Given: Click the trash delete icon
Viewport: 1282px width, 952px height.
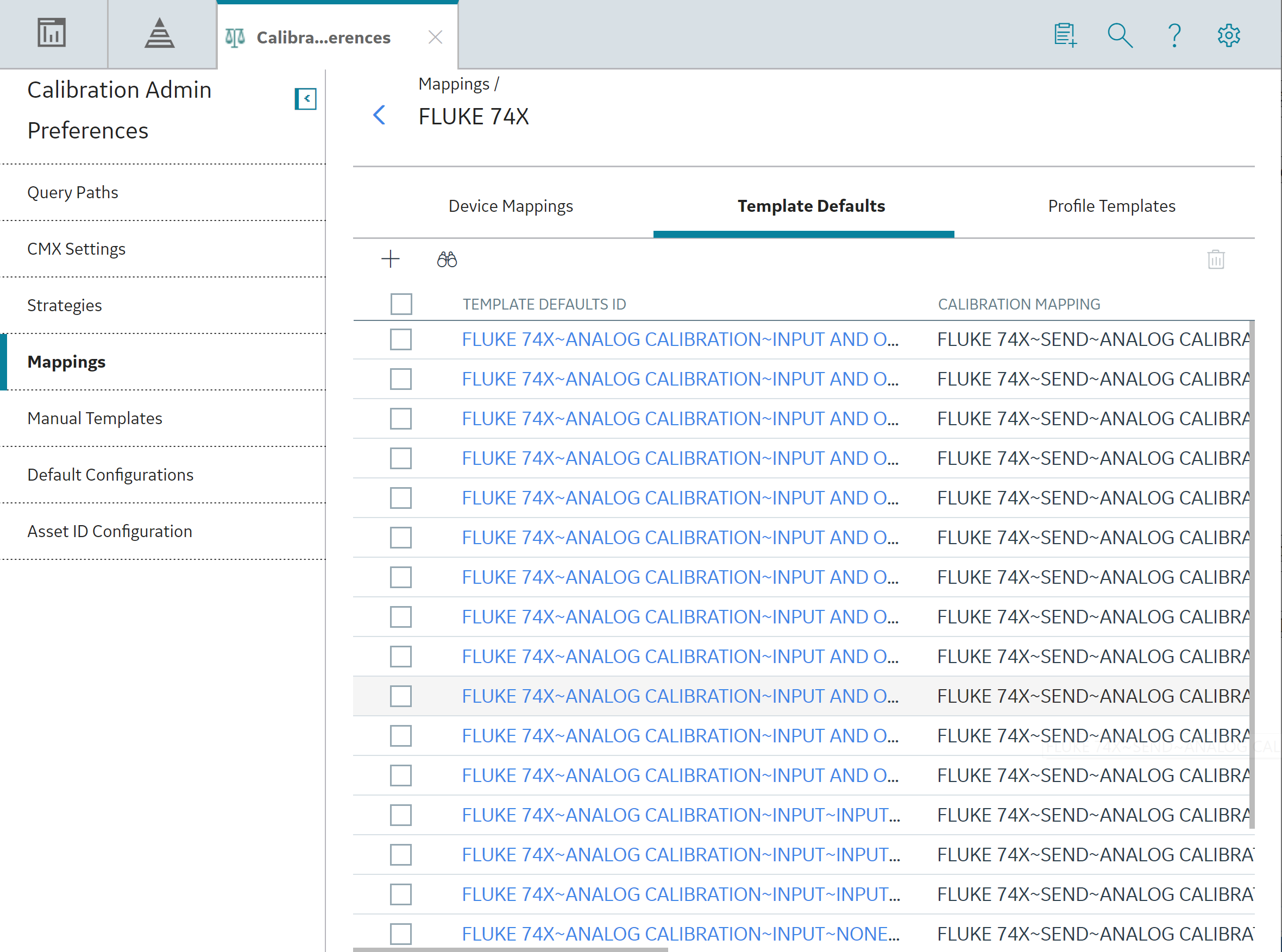Looking at the screenshot, I should [1216, 260].
